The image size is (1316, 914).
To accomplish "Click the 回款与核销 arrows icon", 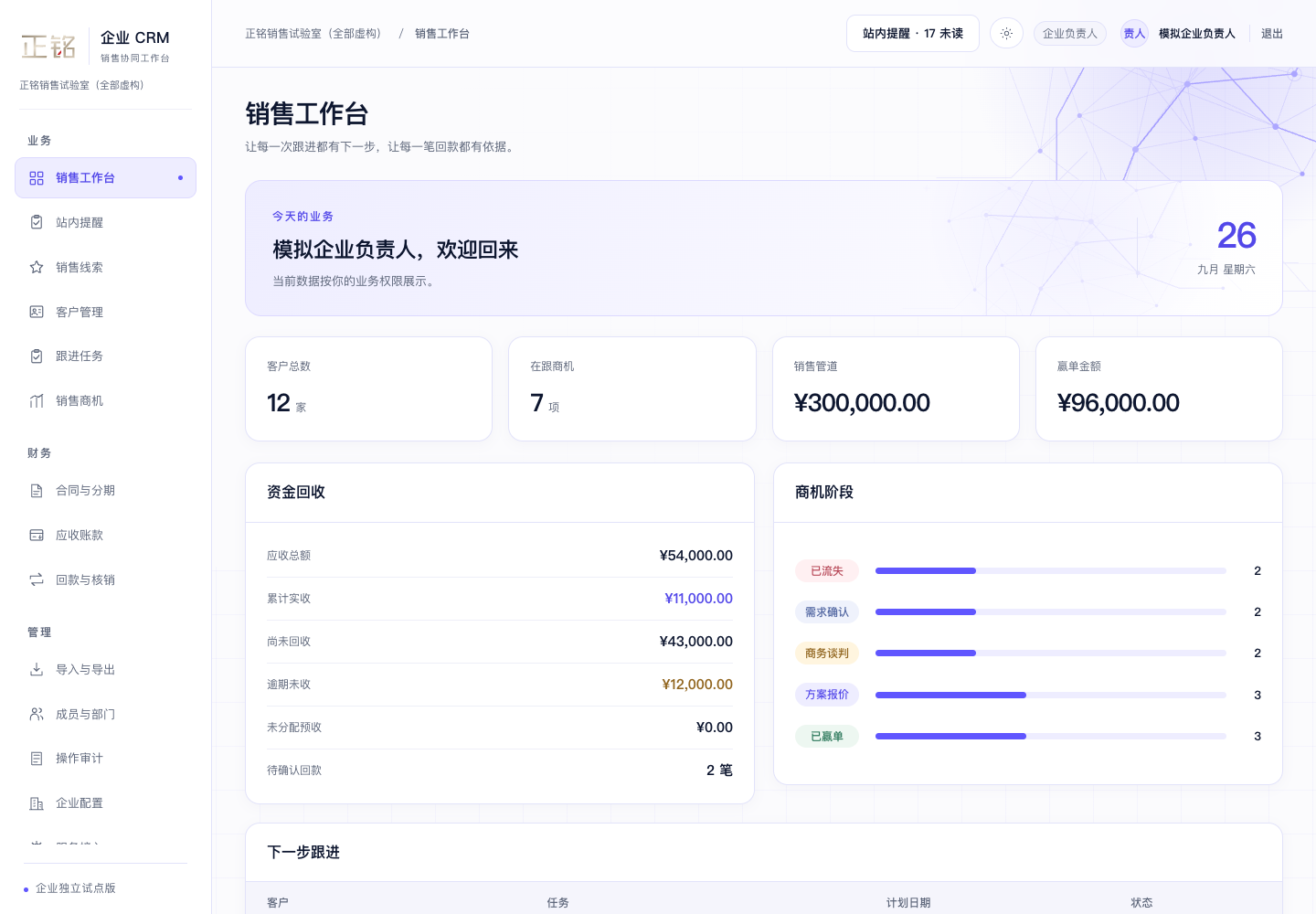I will coord(37,579).
